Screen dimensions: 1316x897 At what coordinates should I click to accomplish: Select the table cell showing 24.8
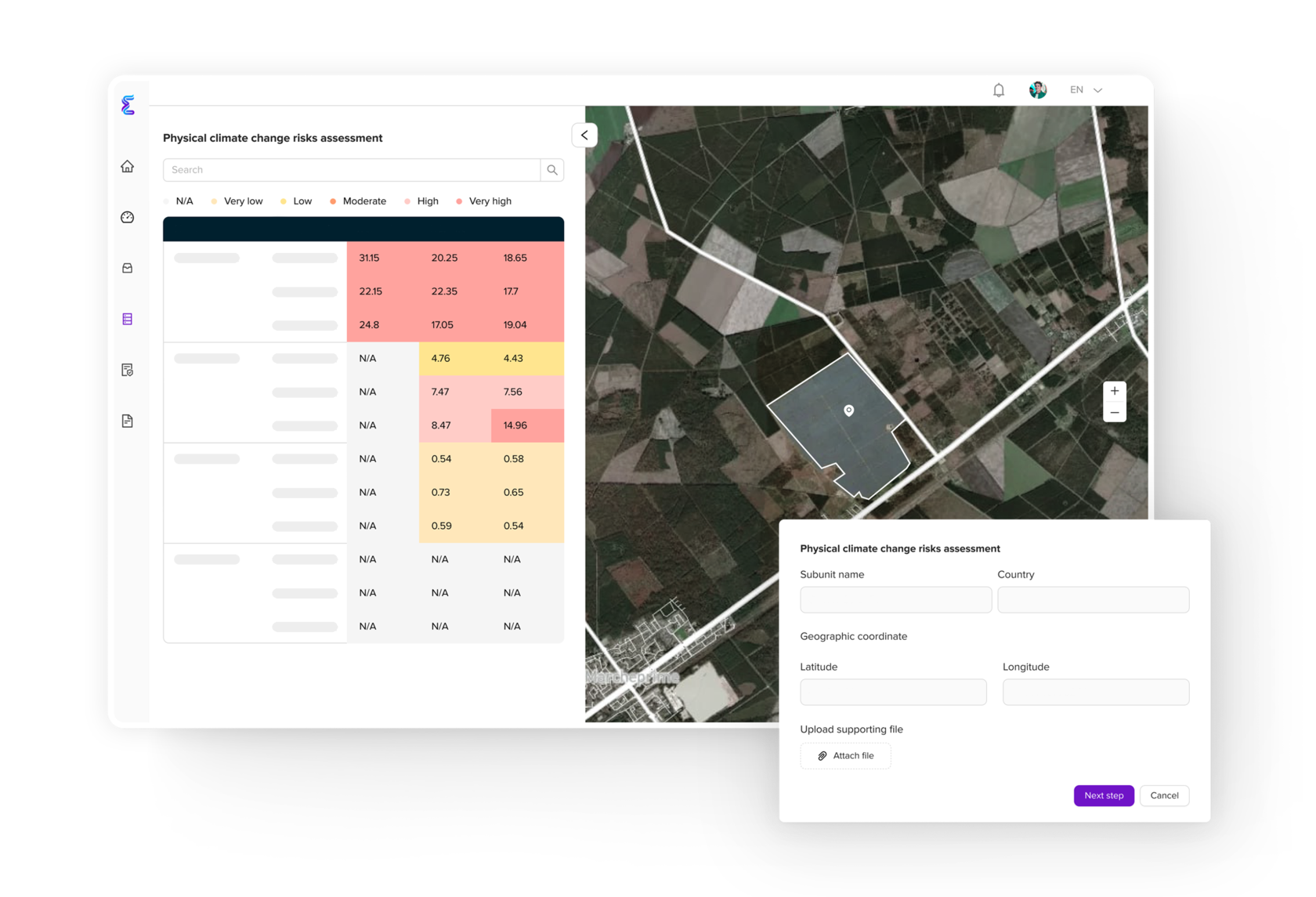pos(383,325)
